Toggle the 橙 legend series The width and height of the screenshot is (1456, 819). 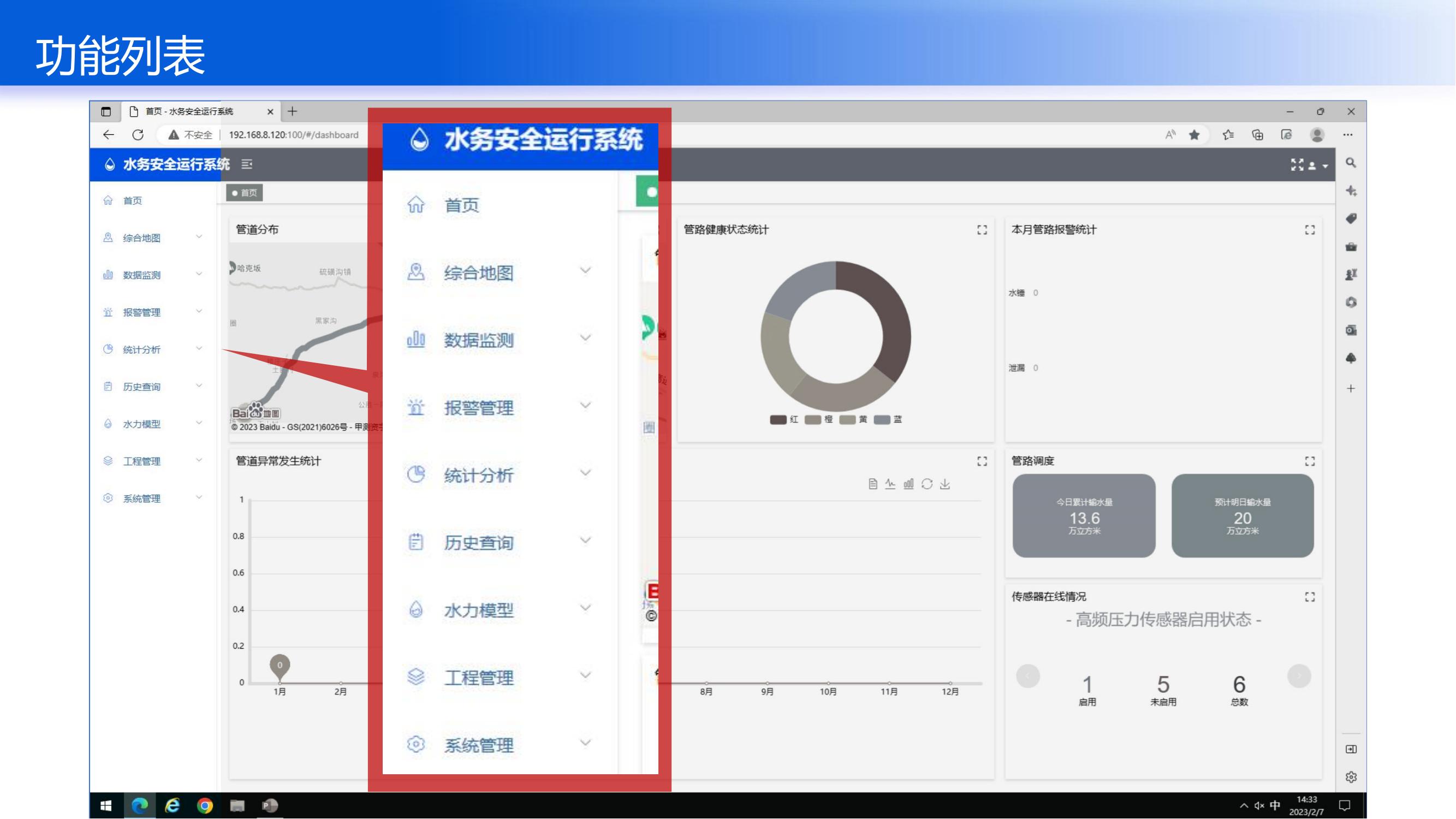tap(818, 419)
